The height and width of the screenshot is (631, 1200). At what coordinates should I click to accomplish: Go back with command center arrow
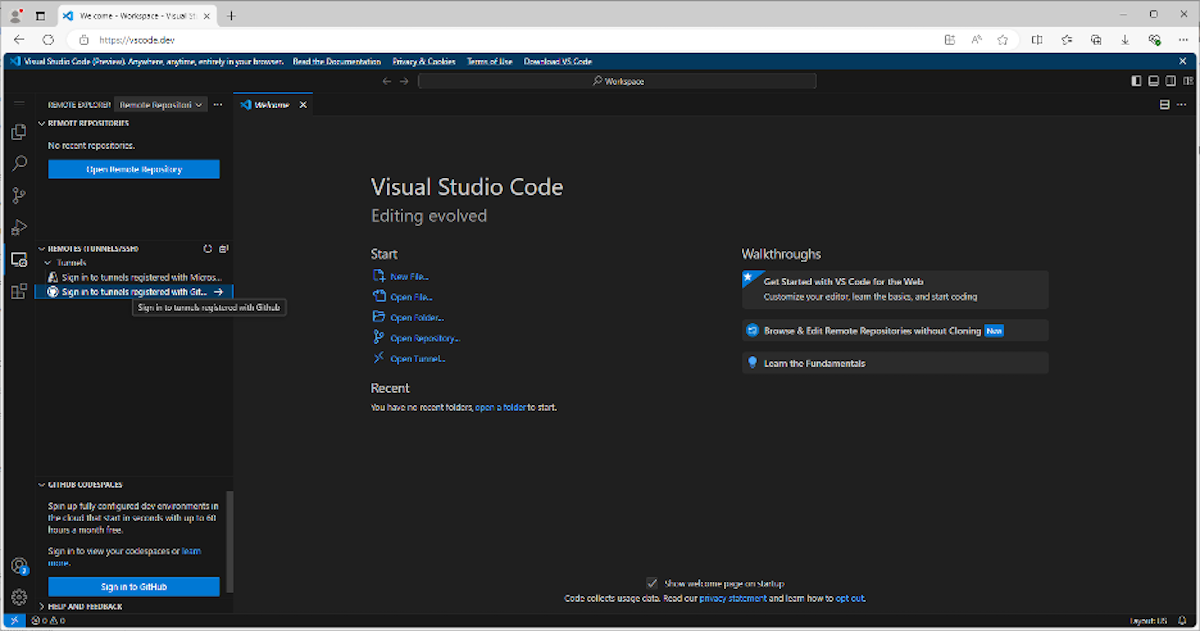387,81
